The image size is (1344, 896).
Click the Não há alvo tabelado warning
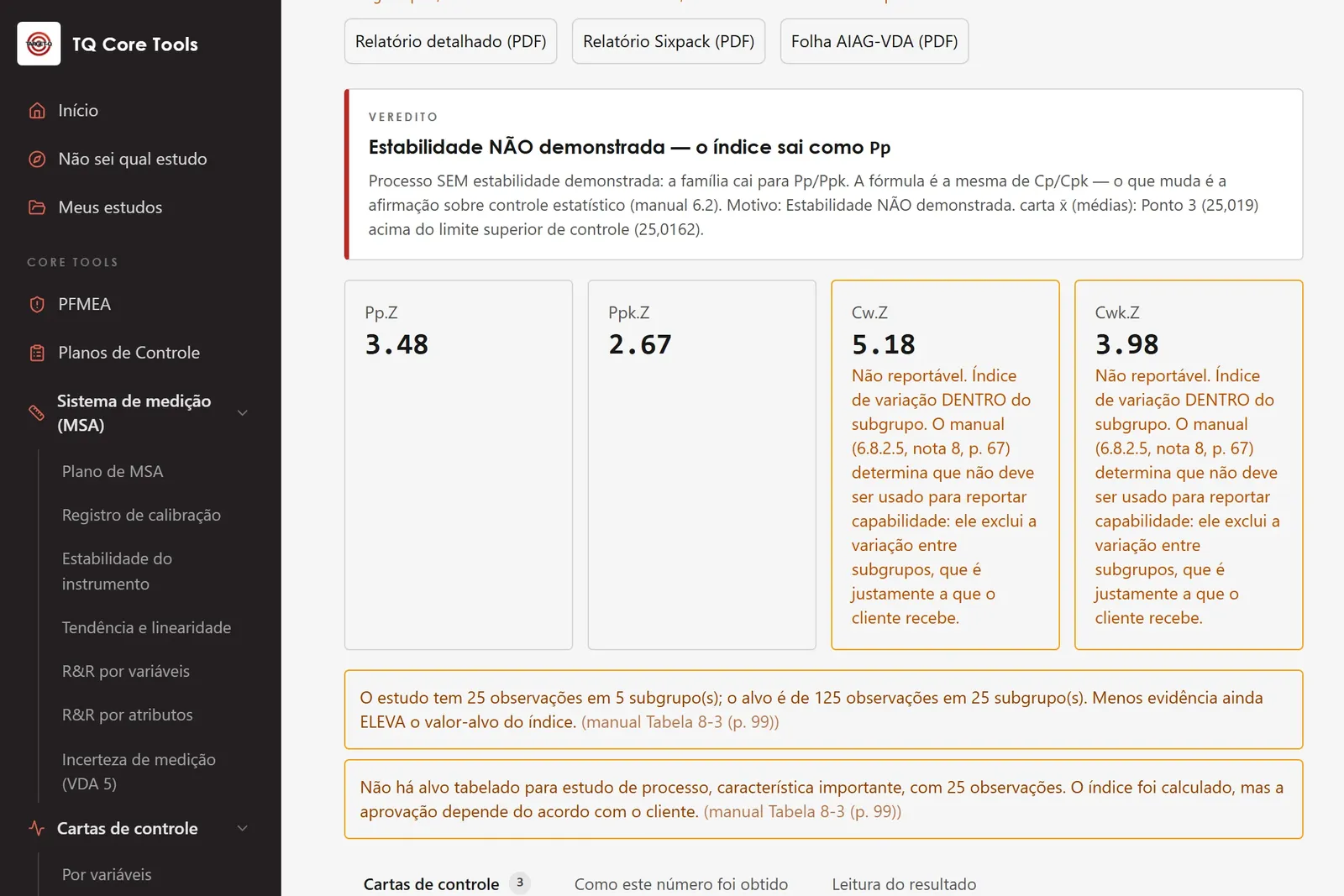(x=823, y=799)
